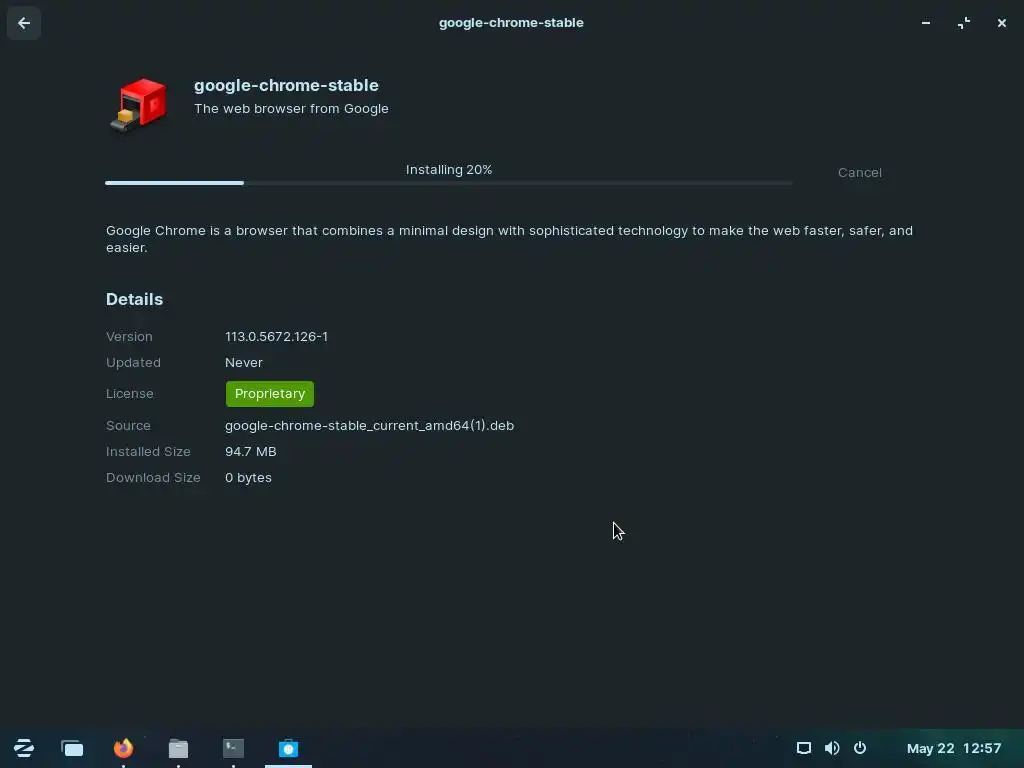Image resolution: width=1024 pixels, height=768 pixels.
Task: Open the Terminal from taskbar
Action: tap(233, 748)
